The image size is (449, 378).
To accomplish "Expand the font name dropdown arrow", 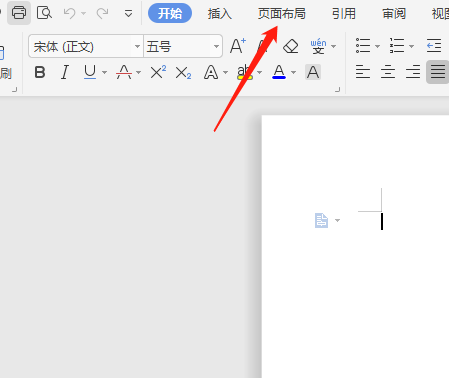I will 137,46.
